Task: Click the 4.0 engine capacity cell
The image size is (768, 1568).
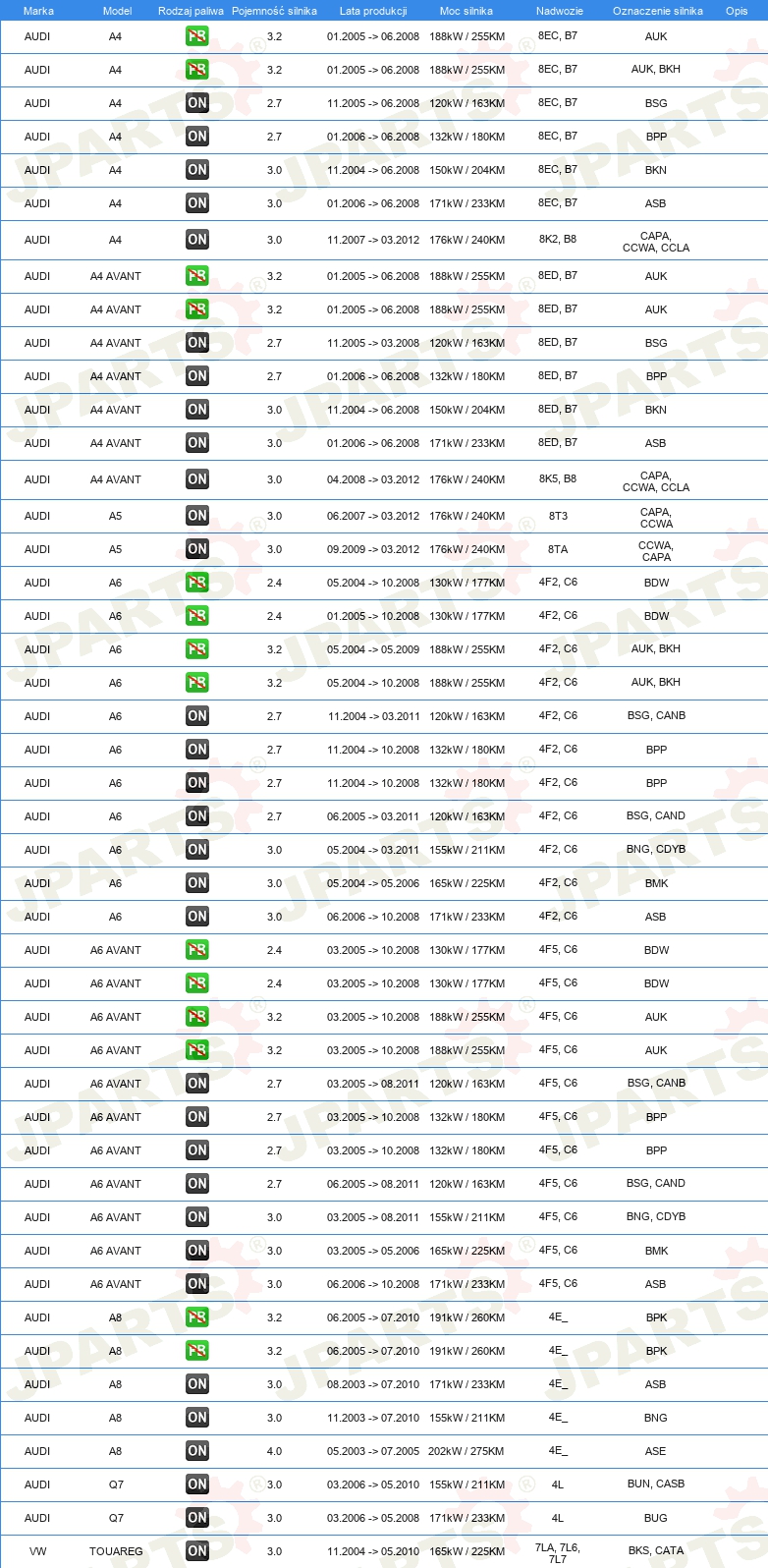Action: pyautogui.click(x=274, y=1451)
